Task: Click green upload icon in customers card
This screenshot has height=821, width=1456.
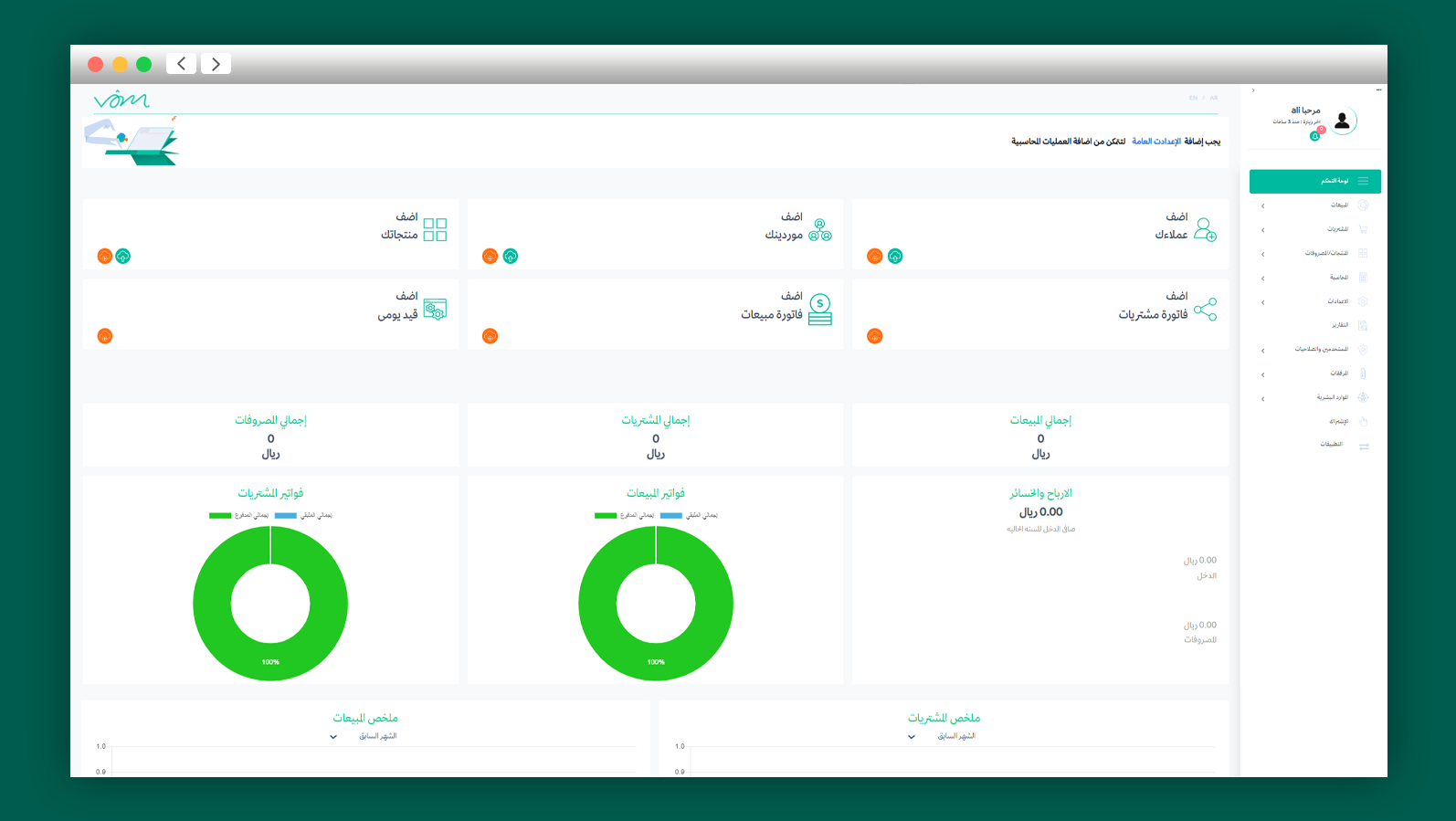Action: (x=895, y=257)
